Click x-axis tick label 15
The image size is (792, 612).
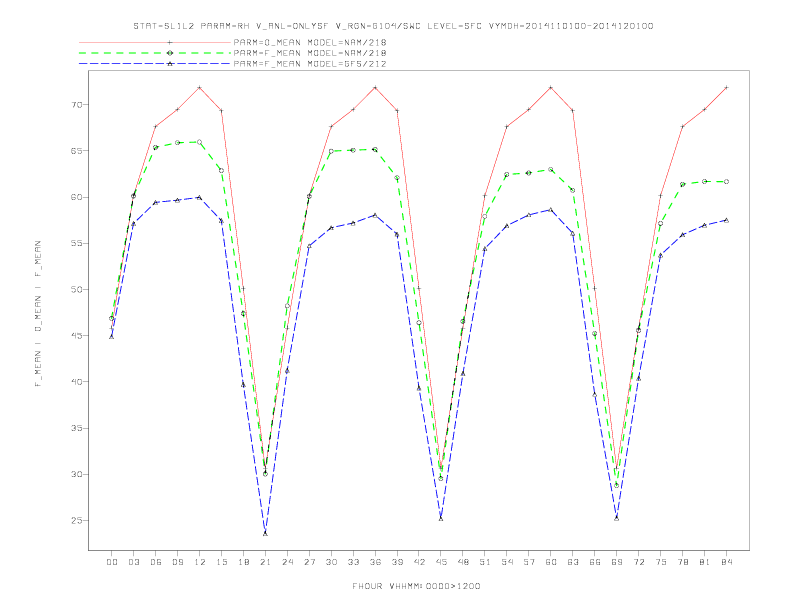point(221,562)
